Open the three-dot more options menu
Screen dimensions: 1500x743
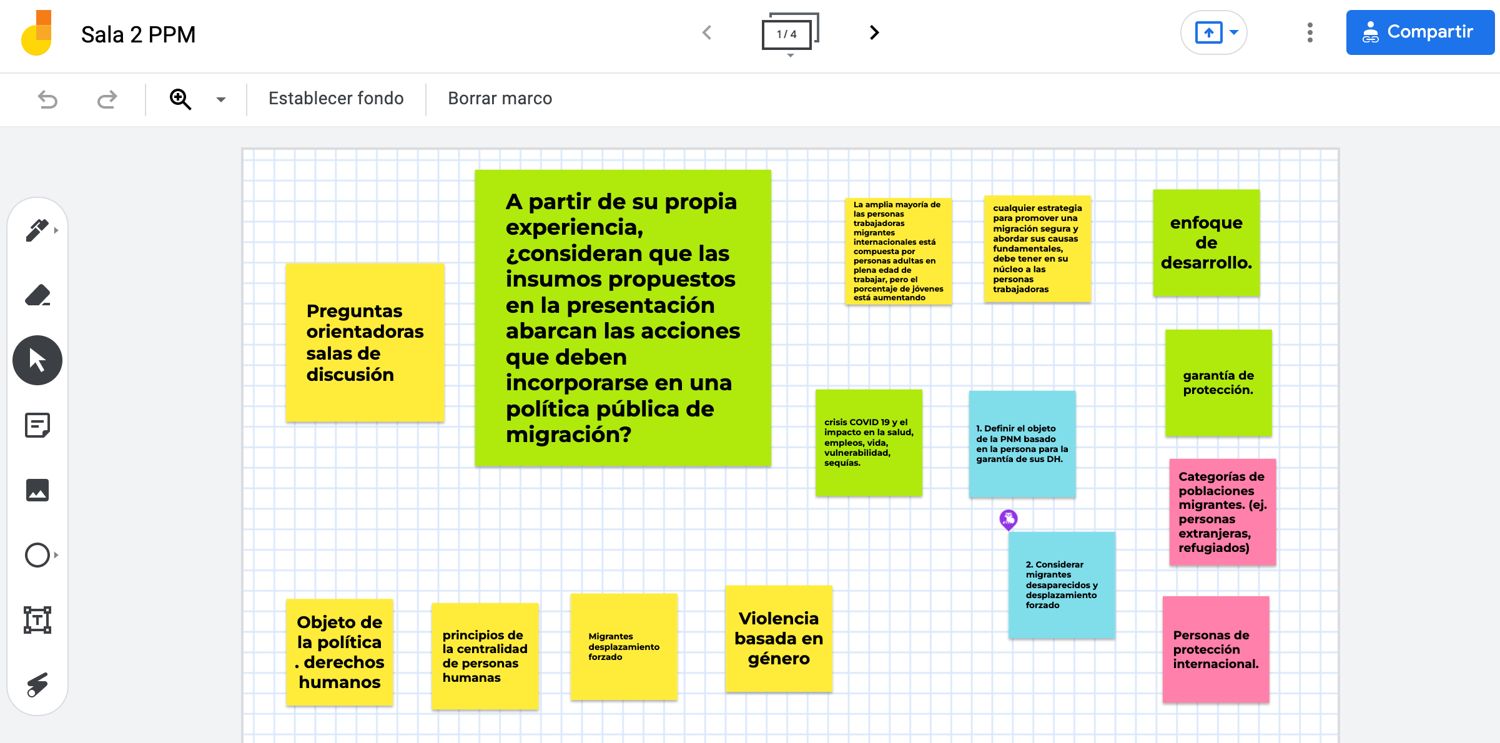(x=1309, y=33)
